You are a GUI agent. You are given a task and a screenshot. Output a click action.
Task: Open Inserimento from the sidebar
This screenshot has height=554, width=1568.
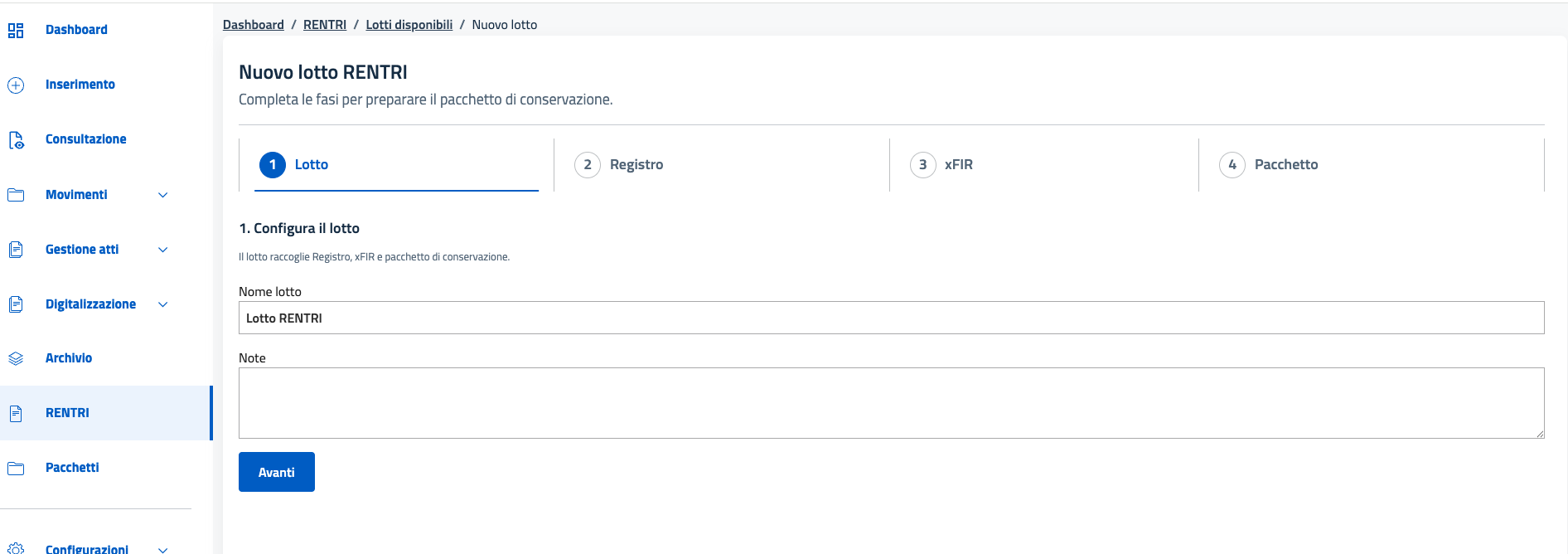(80, 85)
